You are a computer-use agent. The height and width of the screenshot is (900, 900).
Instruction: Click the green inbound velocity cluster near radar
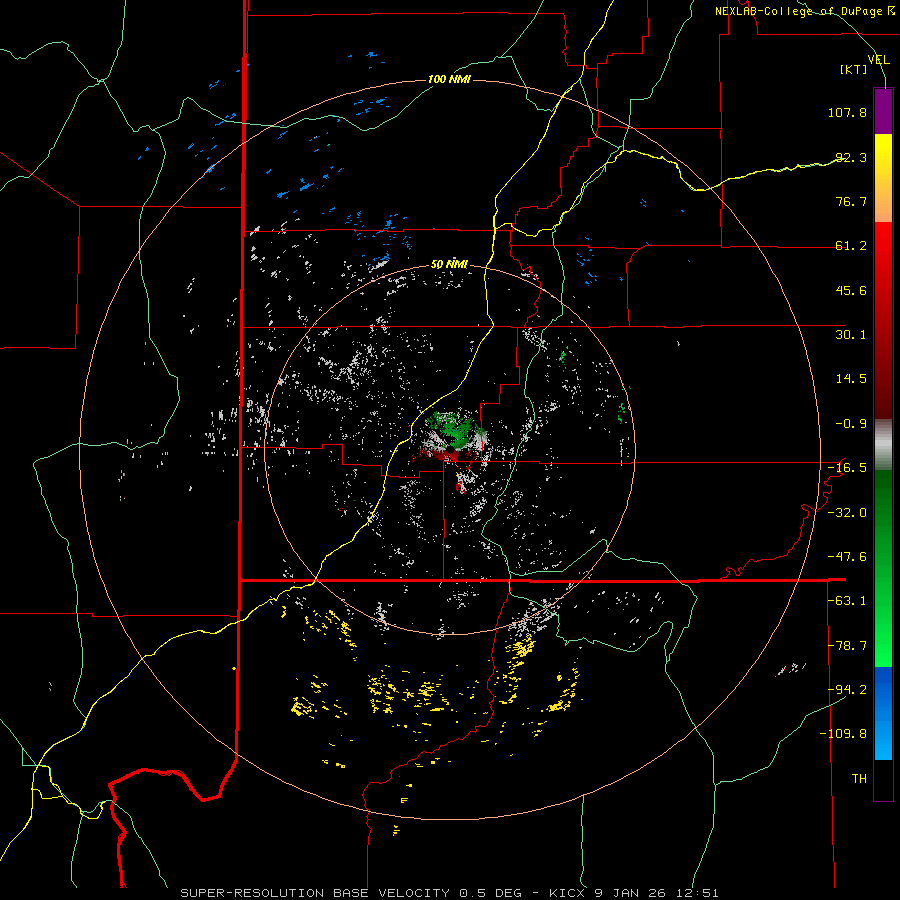(x=453, y=429)
